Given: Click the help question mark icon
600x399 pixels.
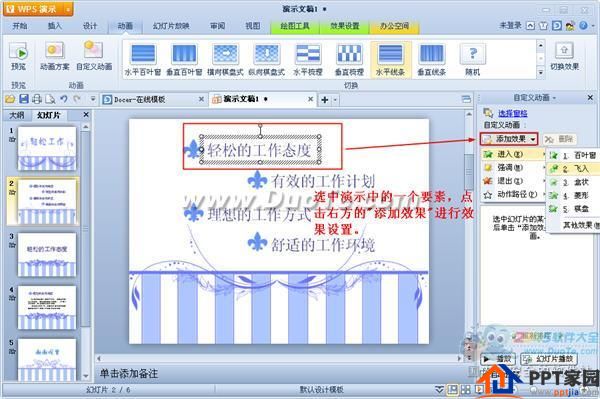Looking at the screenshot, I should click(x=583, y=26).
